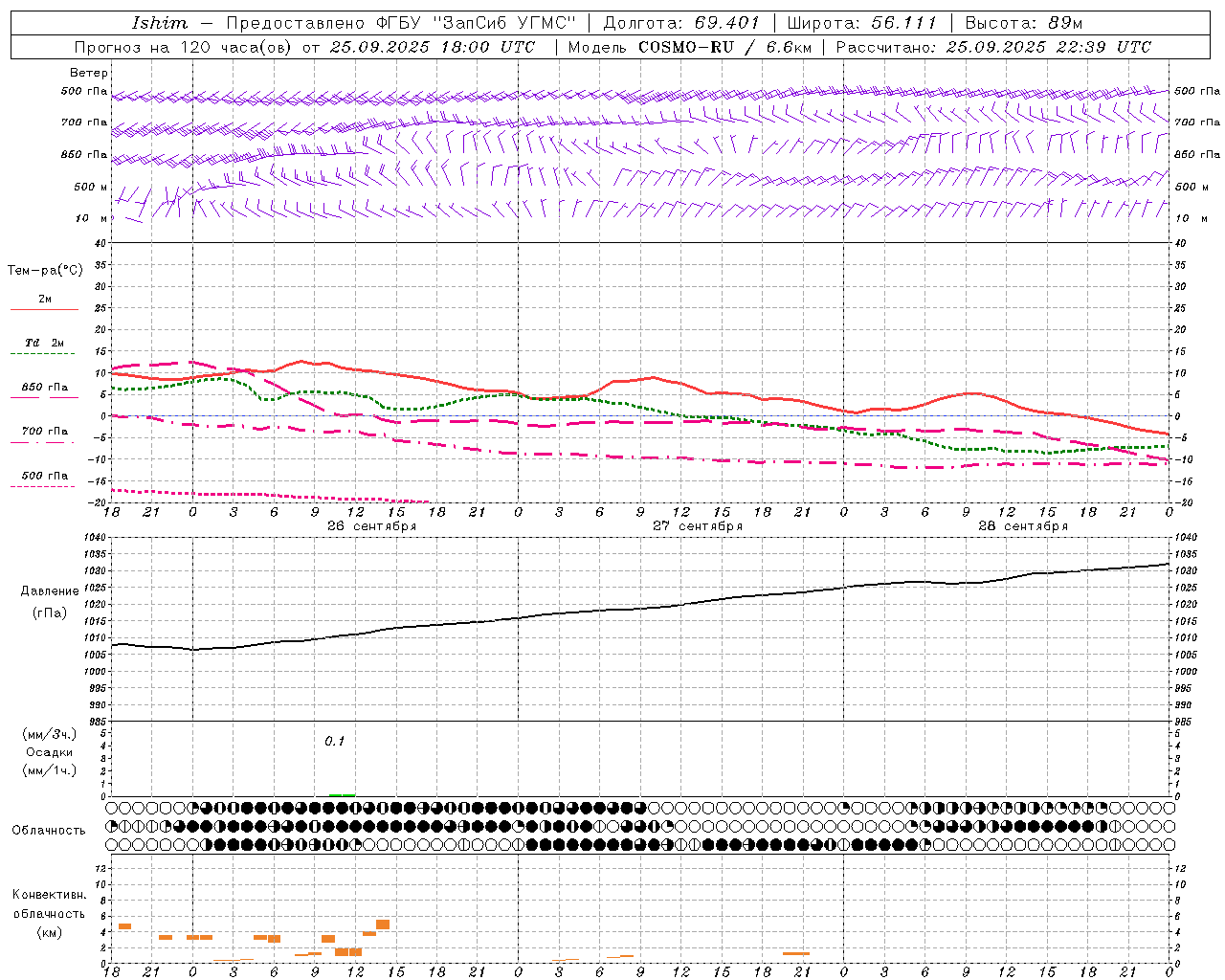
Task: Select the text "Предоставлено ФГБУ ЗапСиб УГМС"
Action: [x=400, y=23]
